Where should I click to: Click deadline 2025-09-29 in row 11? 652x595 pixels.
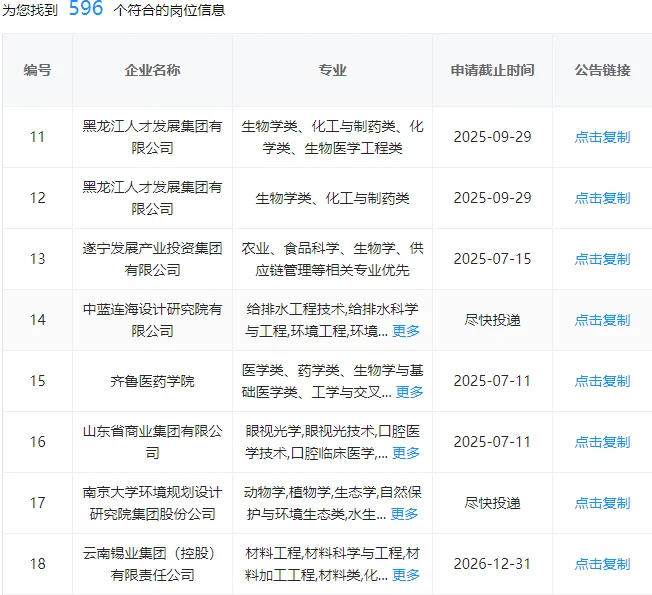pos(492,137)
